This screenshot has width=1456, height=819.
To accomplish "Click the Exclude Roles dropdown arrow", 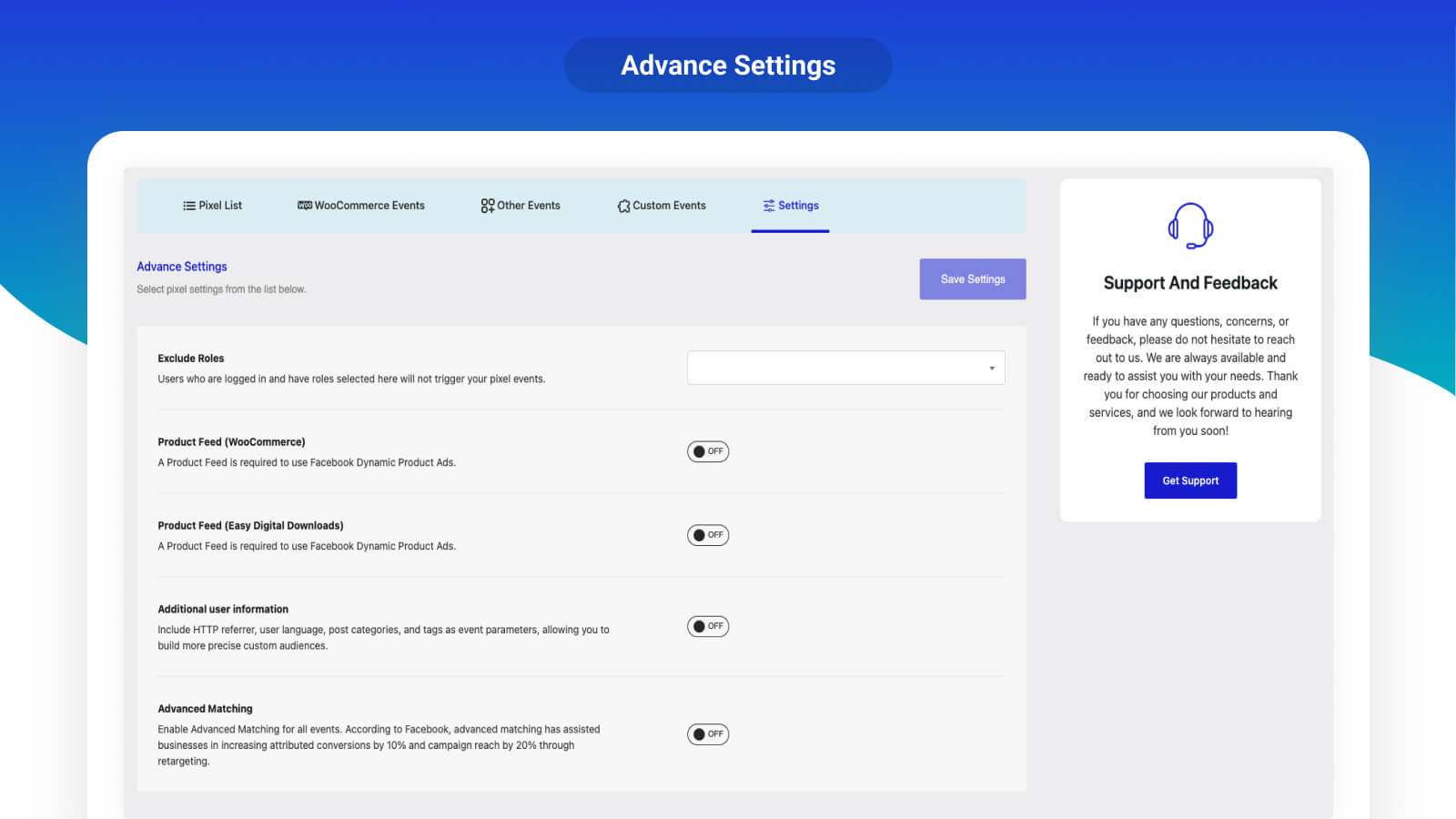I will point(992,369).
